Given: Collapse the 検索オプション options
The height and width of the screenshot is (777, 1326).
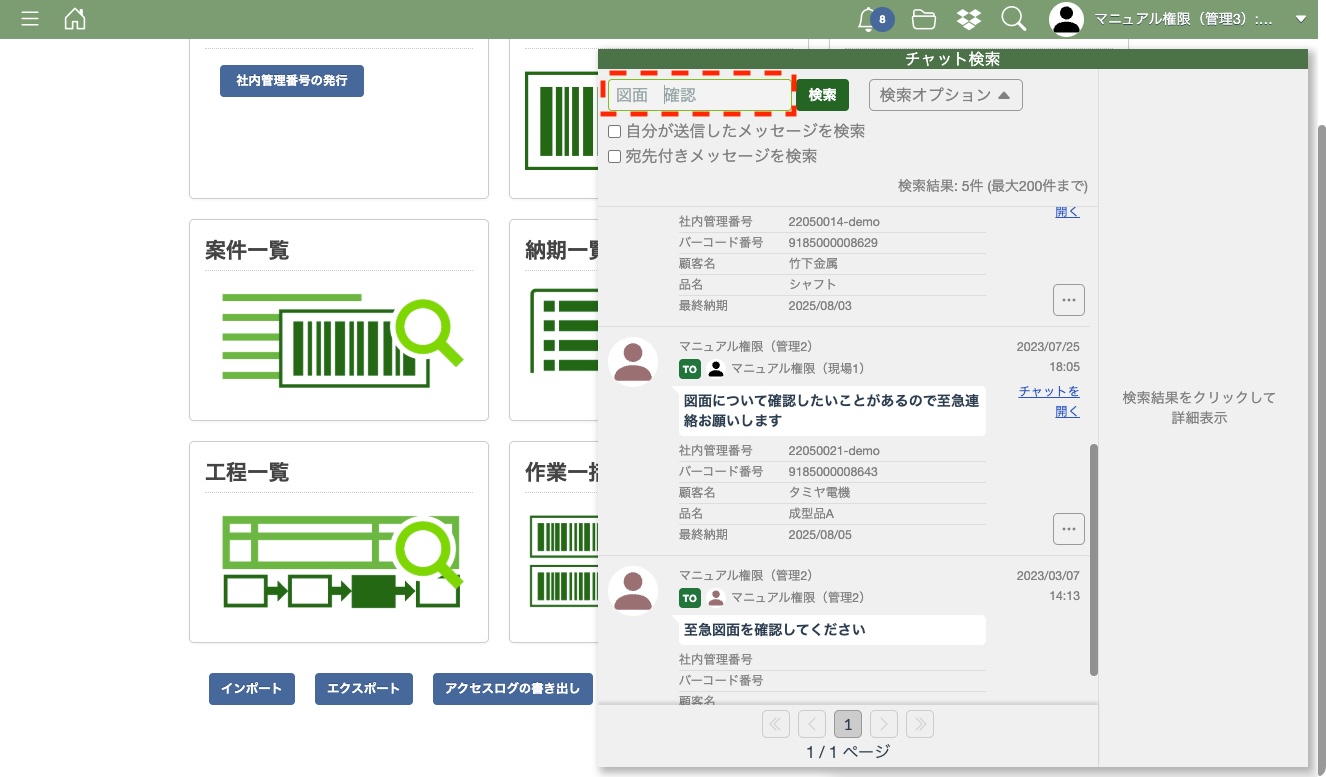Looking at the screenshot, I should click(945, 95).
